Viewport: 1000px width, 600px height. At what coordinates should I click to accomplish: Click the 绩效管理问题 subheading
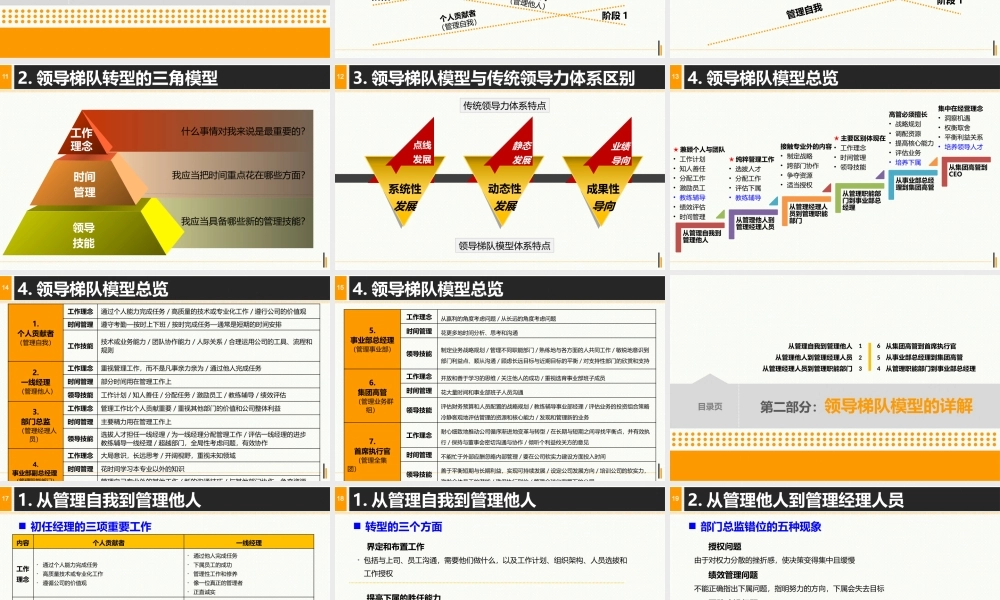733,574
